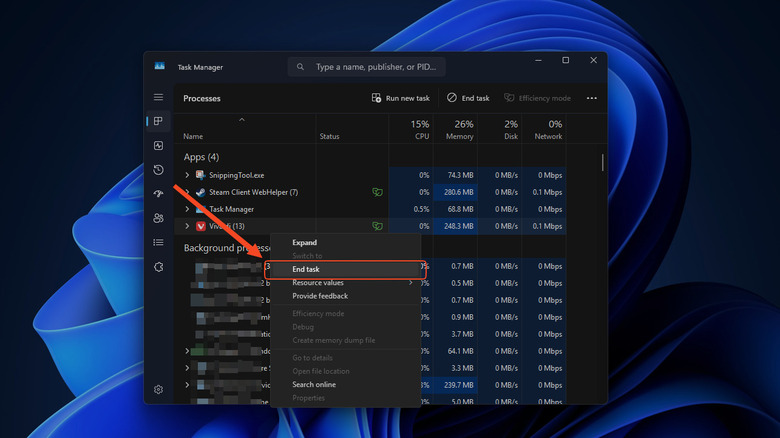The height and width of the screenshot is (438, 780).
Task: Select Search online in context menu
Action: point(314,384)
